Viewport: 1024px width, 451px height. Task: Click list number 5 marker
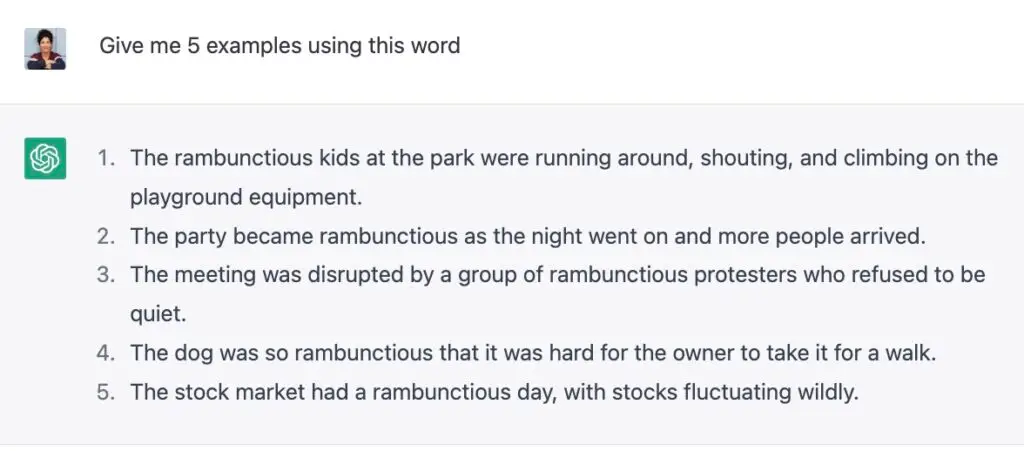pyautogui.click(x=106, y=392)
